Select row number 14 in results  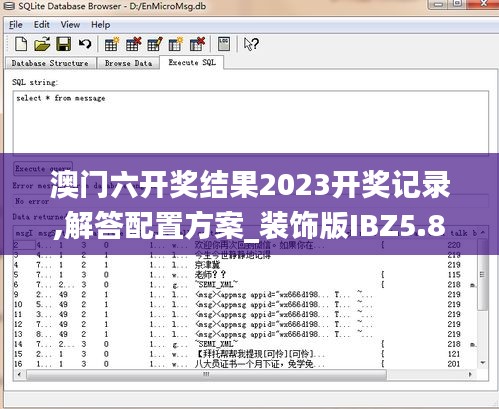[x=18, y=344]
